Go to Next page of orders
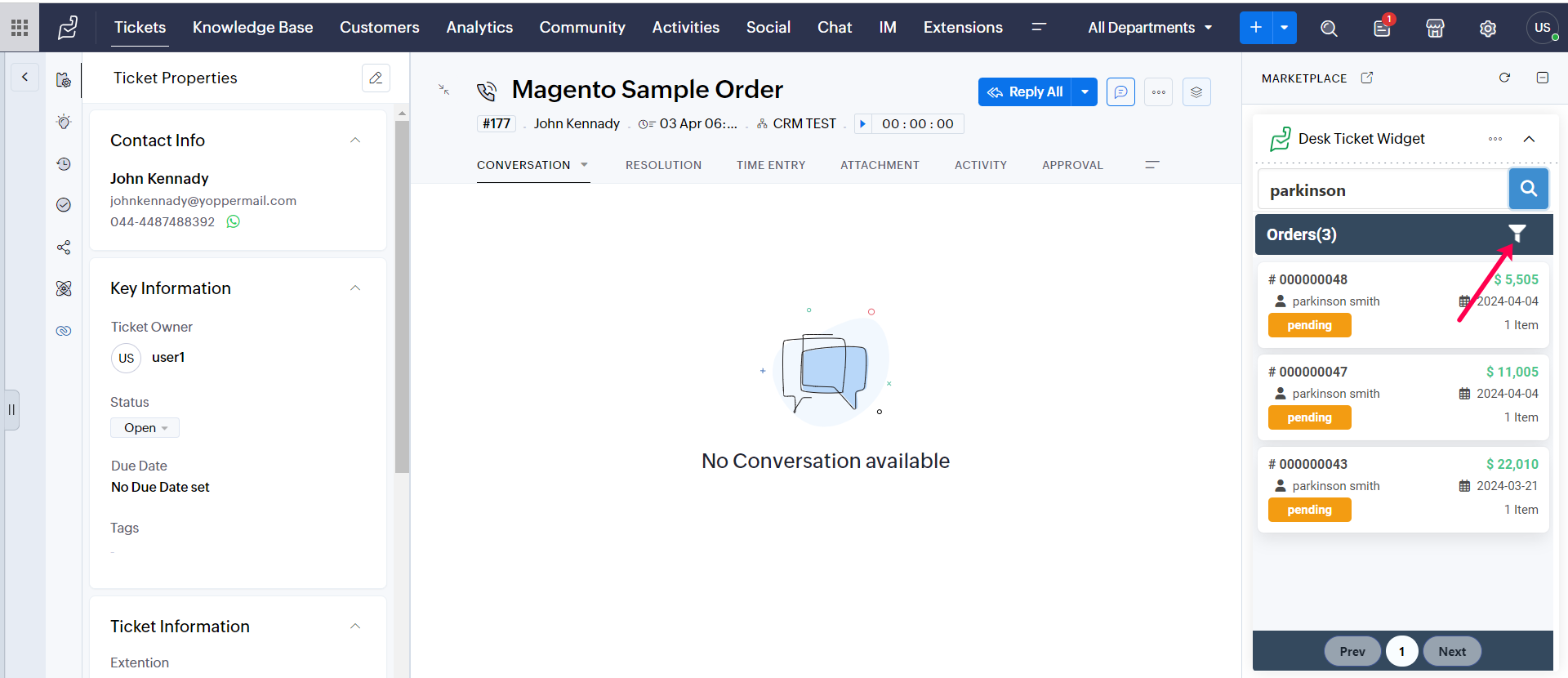The width and height of the screenshot is (1568, 678). (1451, 651)
